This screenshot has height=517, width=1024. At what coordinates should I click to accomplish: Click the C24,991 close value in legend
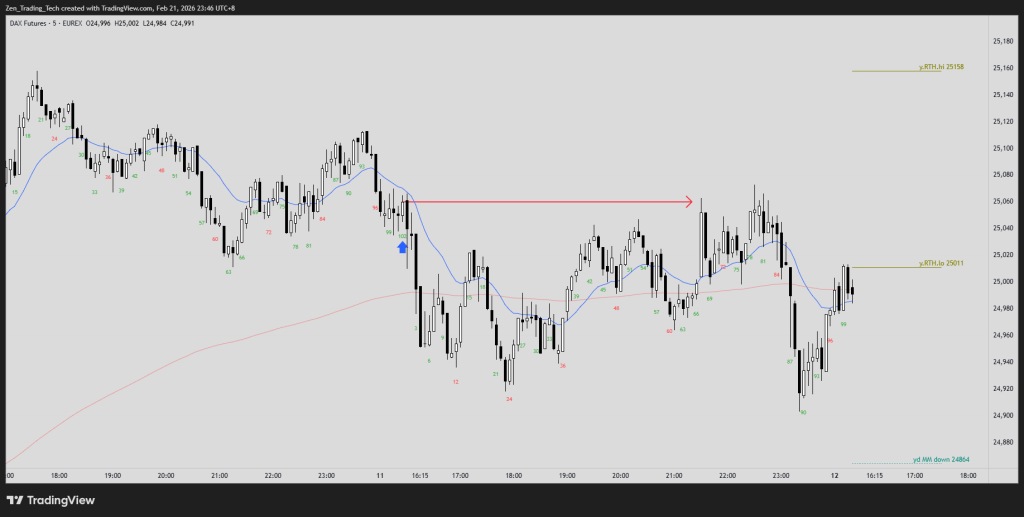pos(181,23)
